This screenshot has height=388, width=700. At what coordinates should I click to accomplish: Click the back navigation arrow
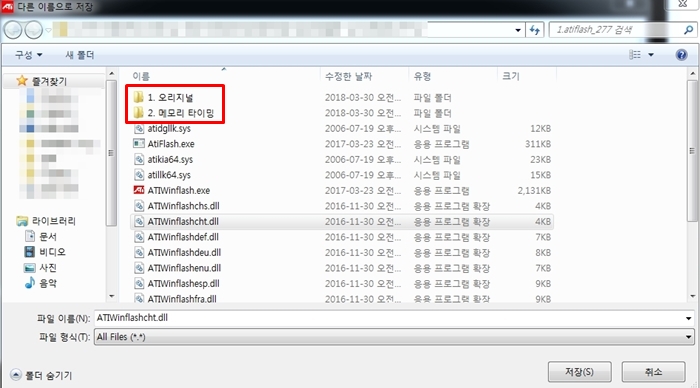click(13, 30)
